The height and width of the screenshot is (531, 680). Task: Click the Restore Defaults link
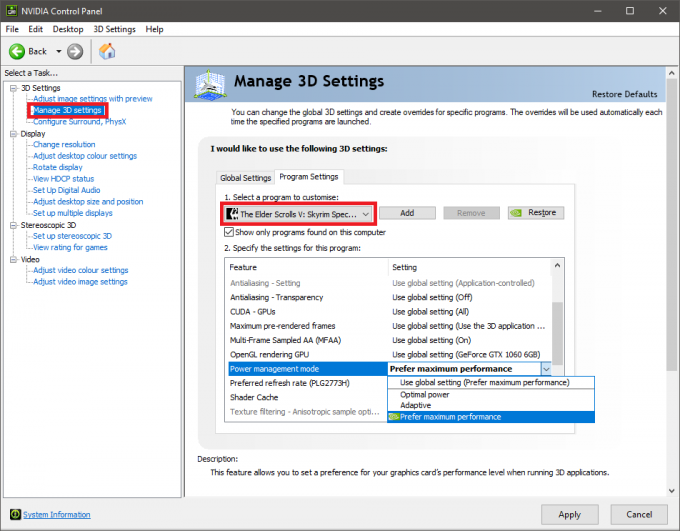tap(624, 94)
